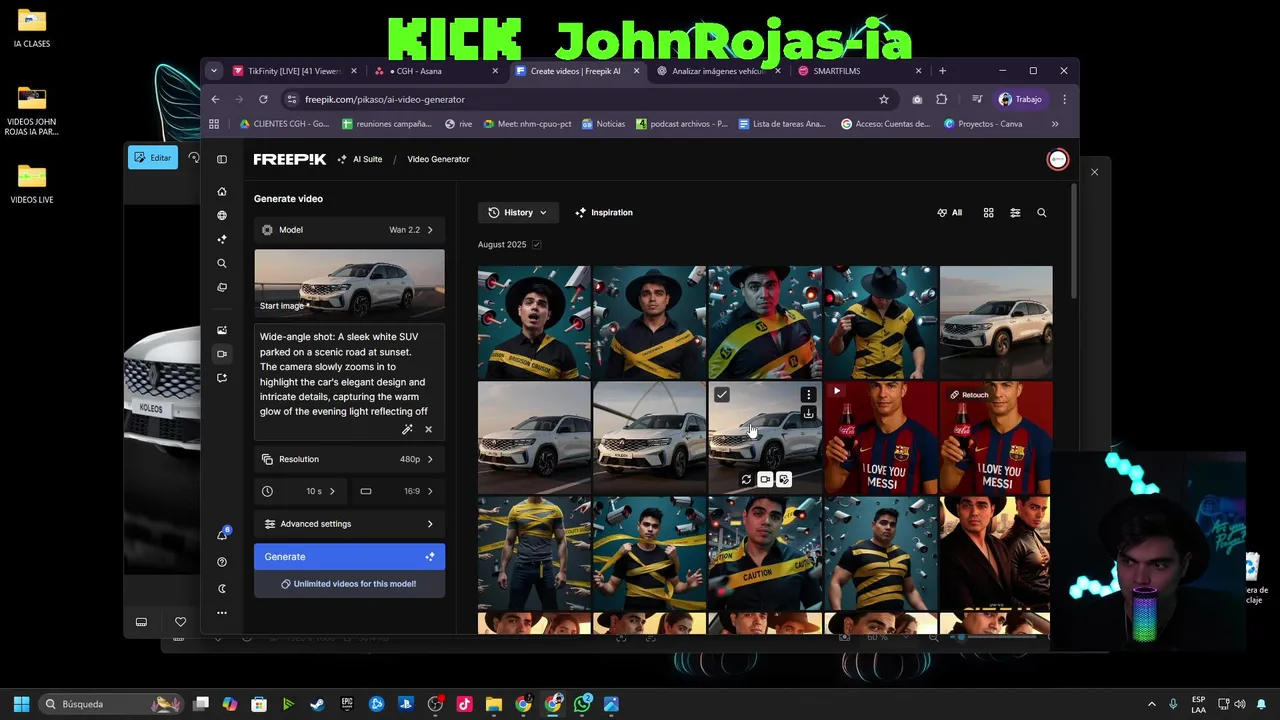Image resolution: width=1280 pixels, height=720 pixels.
Task: Switch to SMARTFILMS tab
Action: click(x=861, y=71)
